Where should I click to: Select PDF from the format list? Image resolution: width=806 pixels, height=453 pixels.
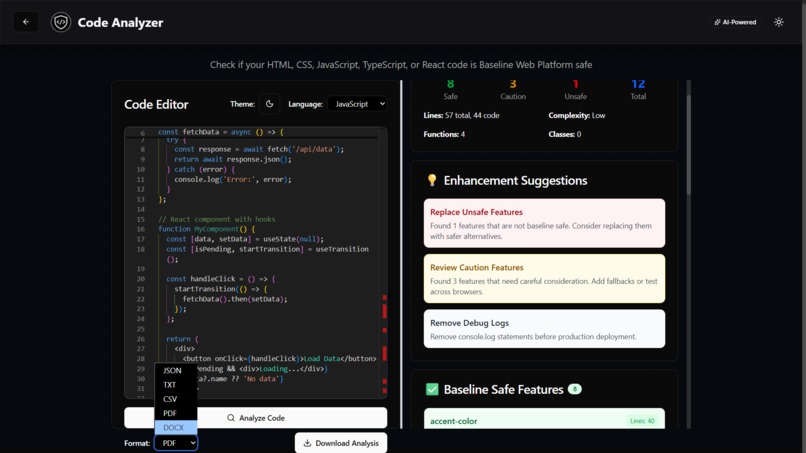(x=176, y=413)
